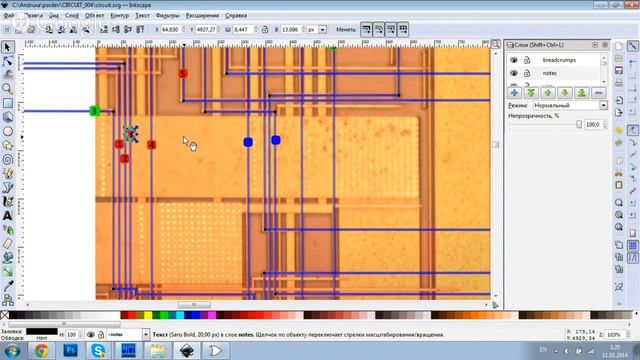This screenshot has height=360, width=640.
Task: Lower selection to bottom
Action: [104, 29]
